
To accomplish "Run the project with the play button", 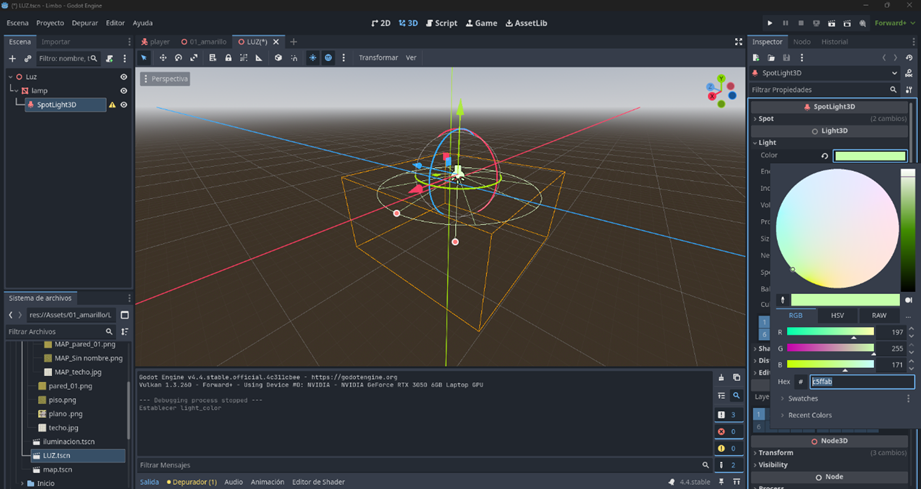I will click(769, 23).
